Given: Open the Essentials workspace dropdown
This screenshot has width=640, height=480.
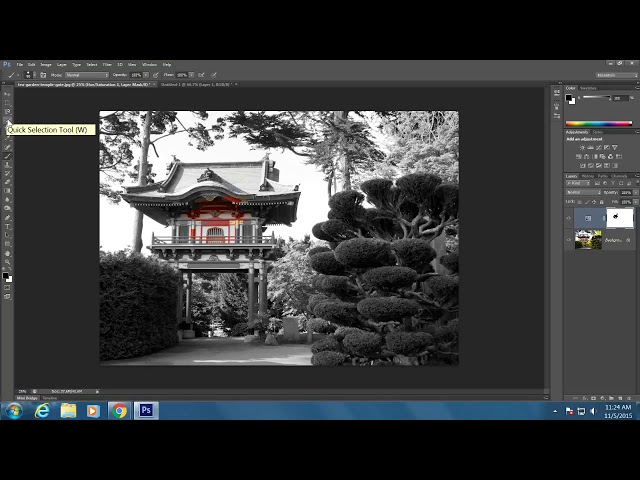Looking at the screenshot, I should [x=616, y=75].
